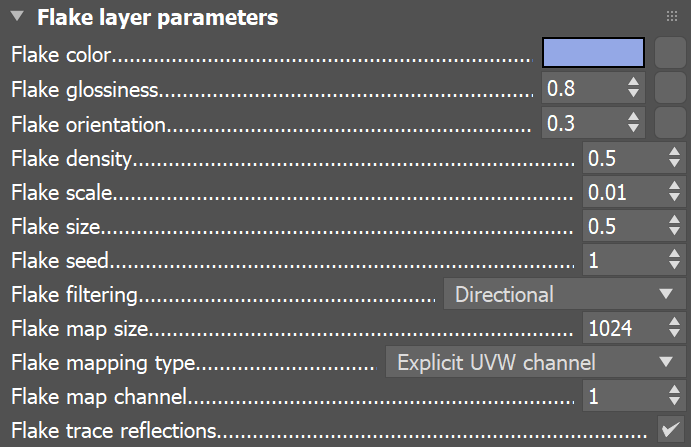
Task: Click the Flake orientation spinner arrows
Action: point(632,123)
